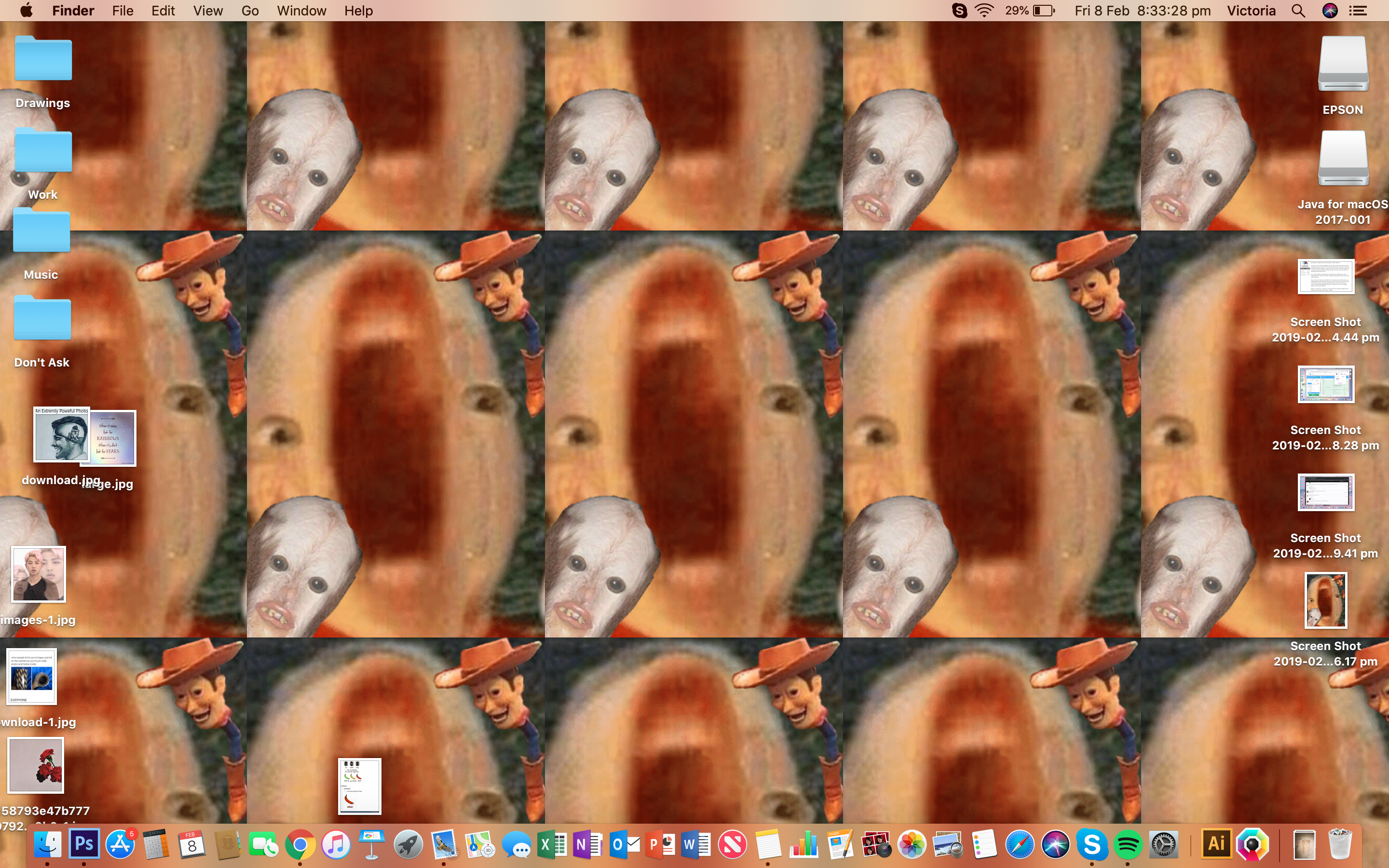This screenshot has height=868, width=1389.
Task: Launch Safari from the Dock
Action: (1020, 844)
